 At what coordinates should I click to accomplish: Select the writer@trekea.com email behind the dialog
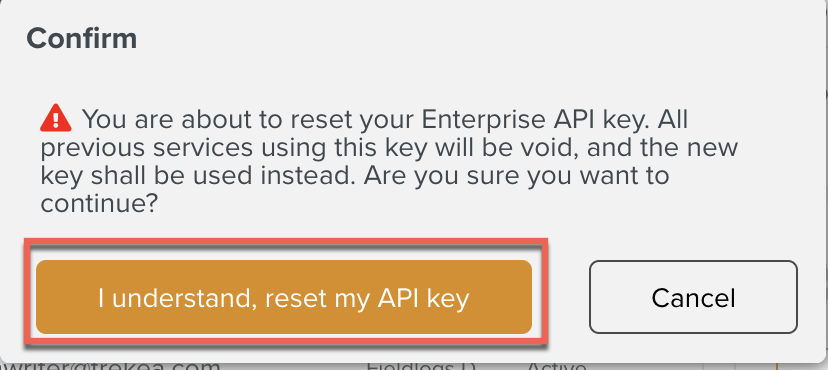click(110, 365)
